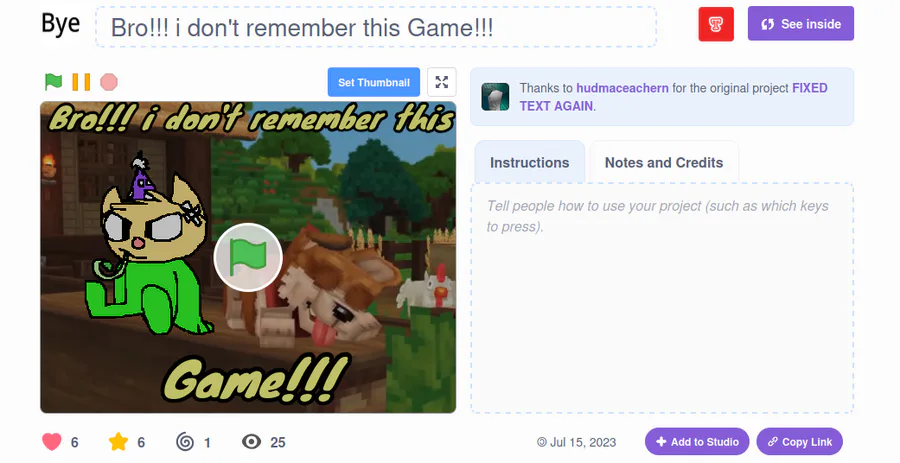Open the original project FIXED TEXT AGAIN link
The height and width of the screenshot is (463, 900).
[x=673, y=97]
